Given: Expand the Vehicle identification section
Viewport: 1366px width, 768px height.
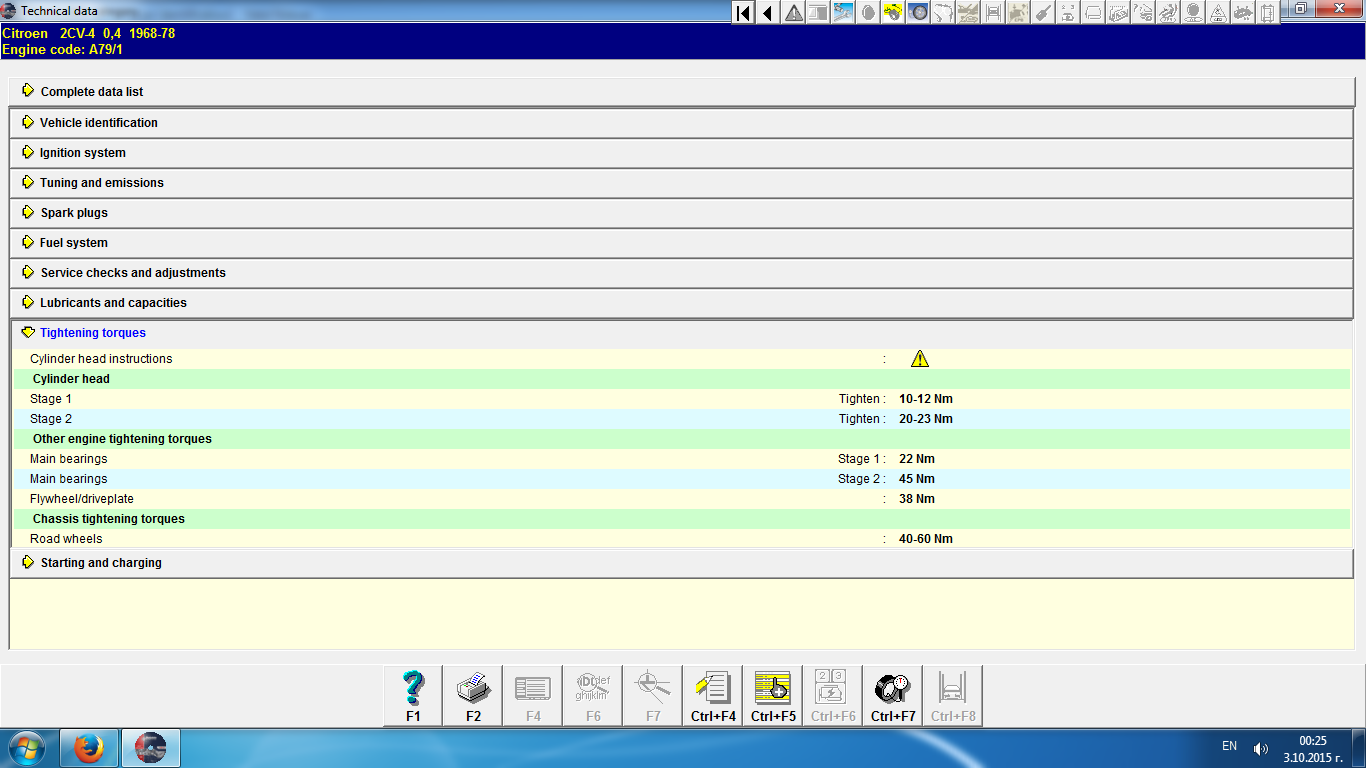Looking at the screenshot, I should coord(98,123).
